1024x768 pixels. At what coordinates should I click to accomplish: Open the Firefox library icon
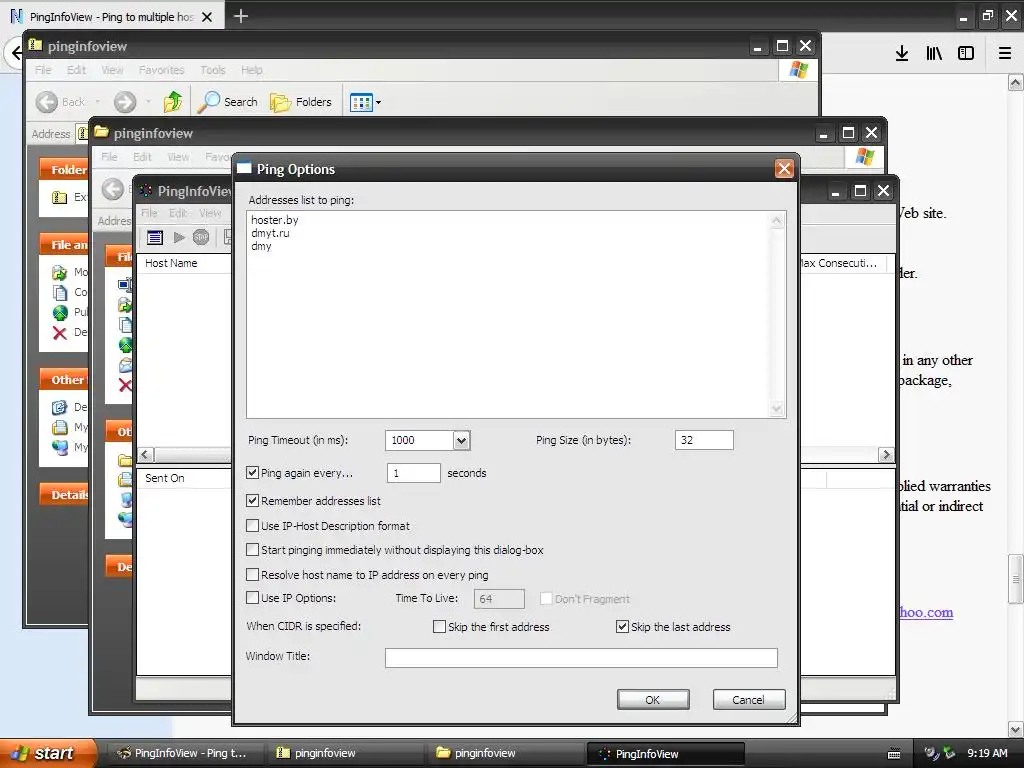934,54
